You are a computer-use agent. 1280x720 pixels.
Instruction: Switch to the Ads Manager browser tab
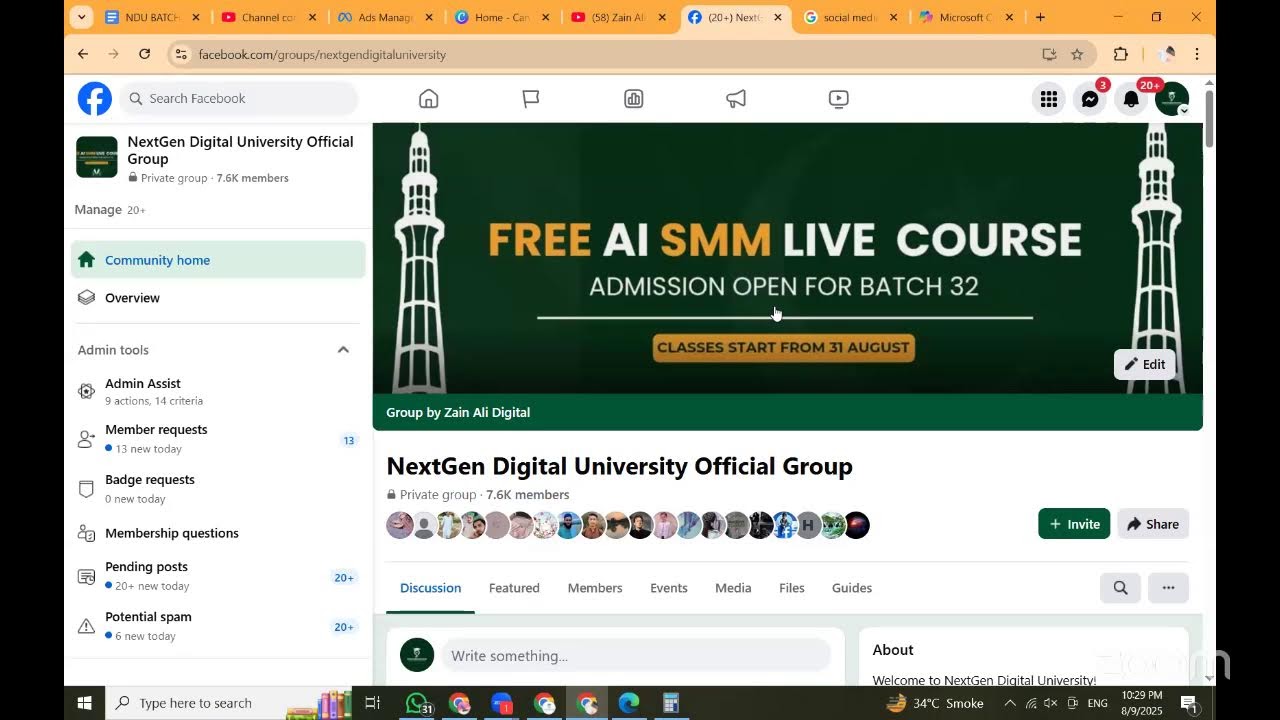[x=386, y=17]
